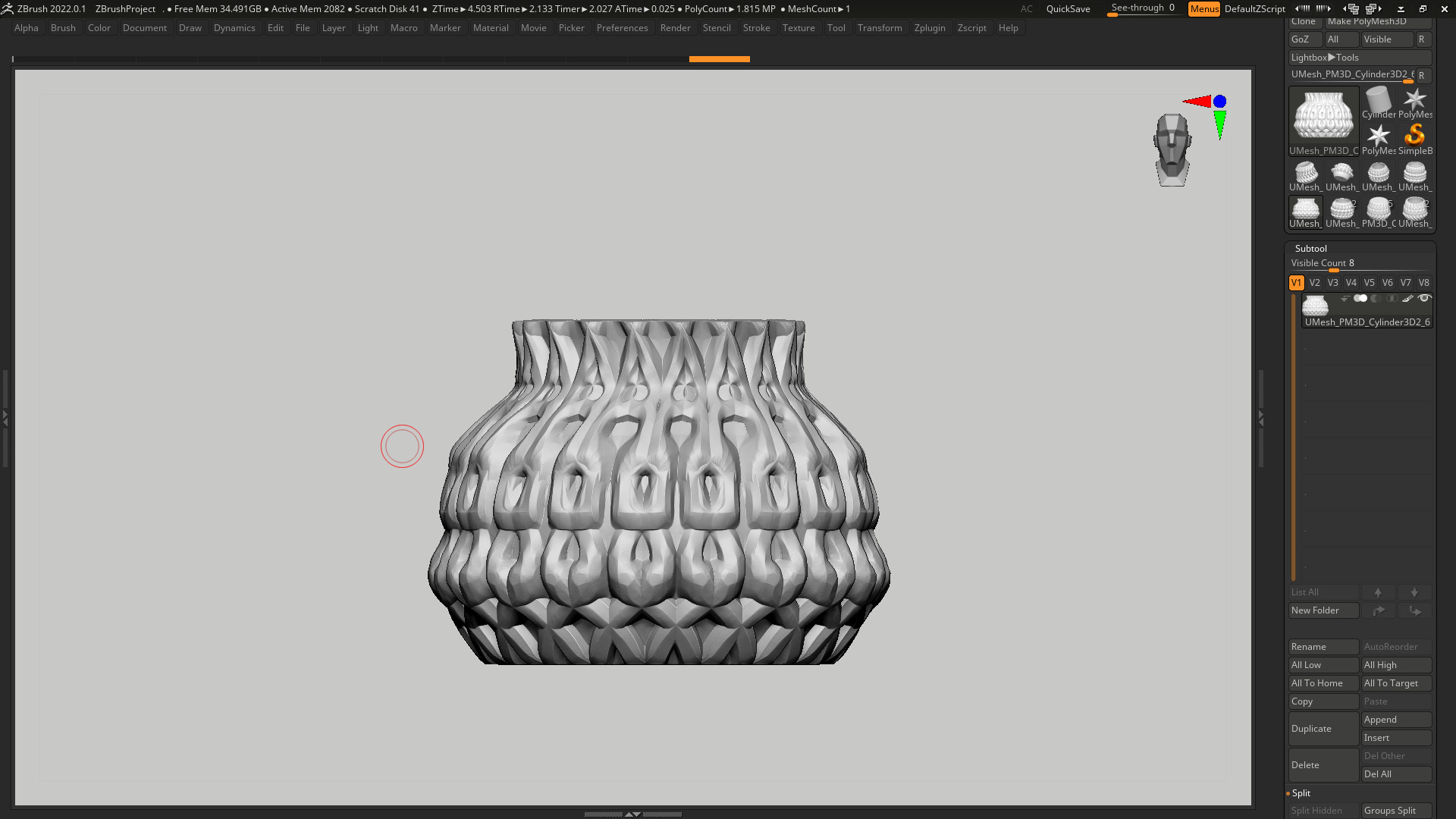
Task: Select the V5 visibility set
Action: coord(1369,283)
